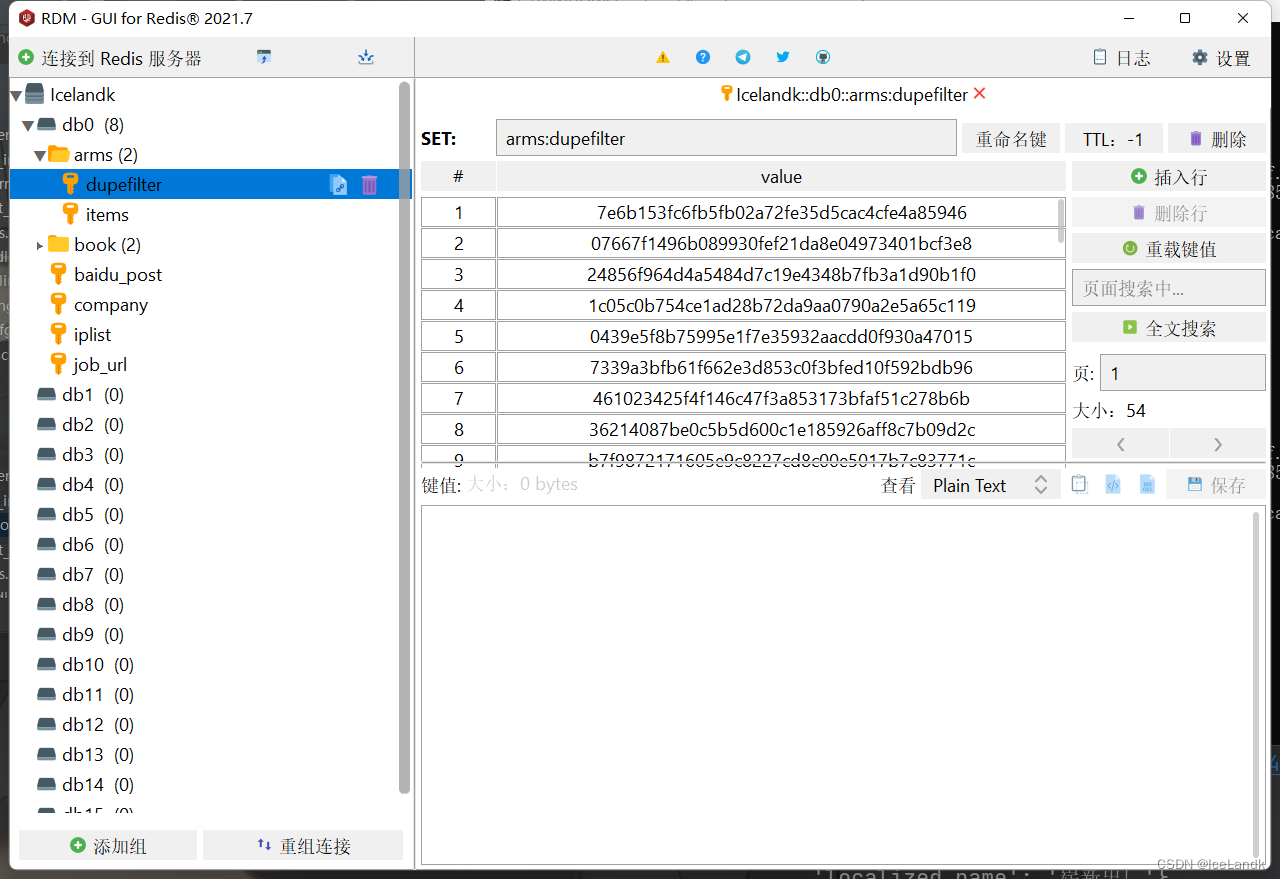1280x879 pixels.
Task: Select the iplist key
Action: (x=92, y=335)
